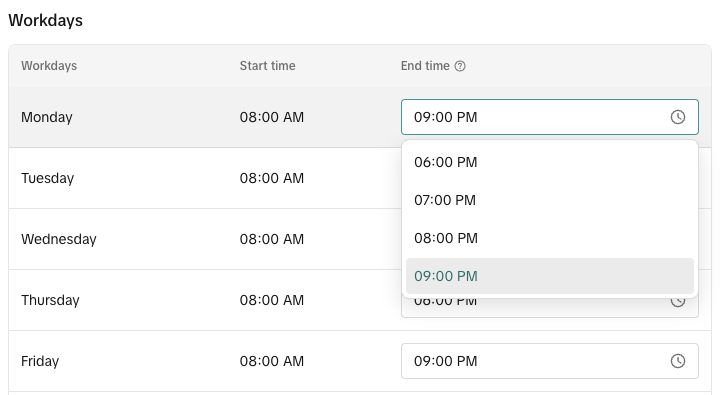Image resolution: width=724 pixels, height=395 pixels.
Task: Click the Friday row label
Action: pos(40,361)
